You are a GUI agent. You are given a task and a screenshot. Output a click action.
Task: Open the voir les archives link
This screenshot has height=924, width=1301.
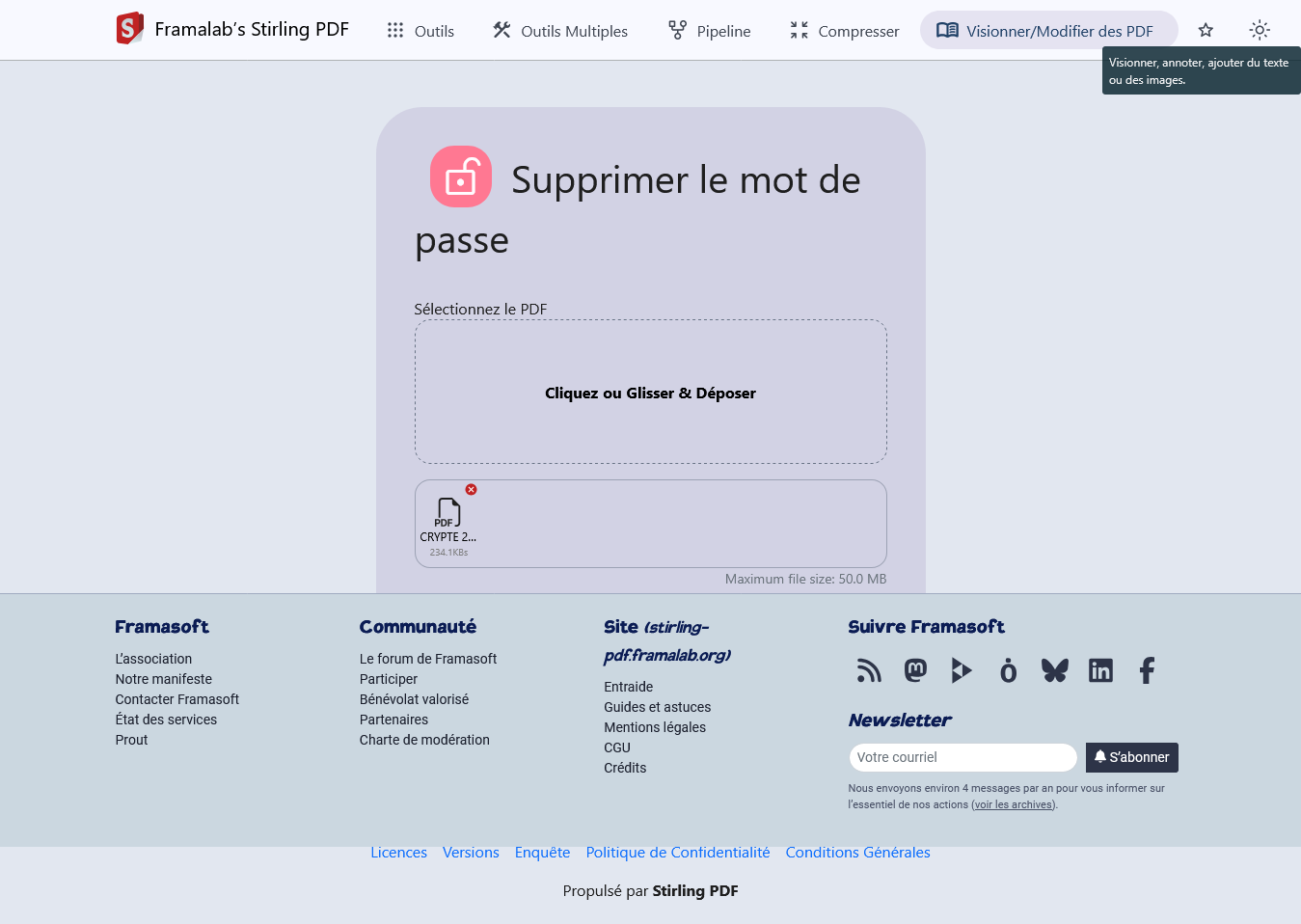tap(1013, 804)
